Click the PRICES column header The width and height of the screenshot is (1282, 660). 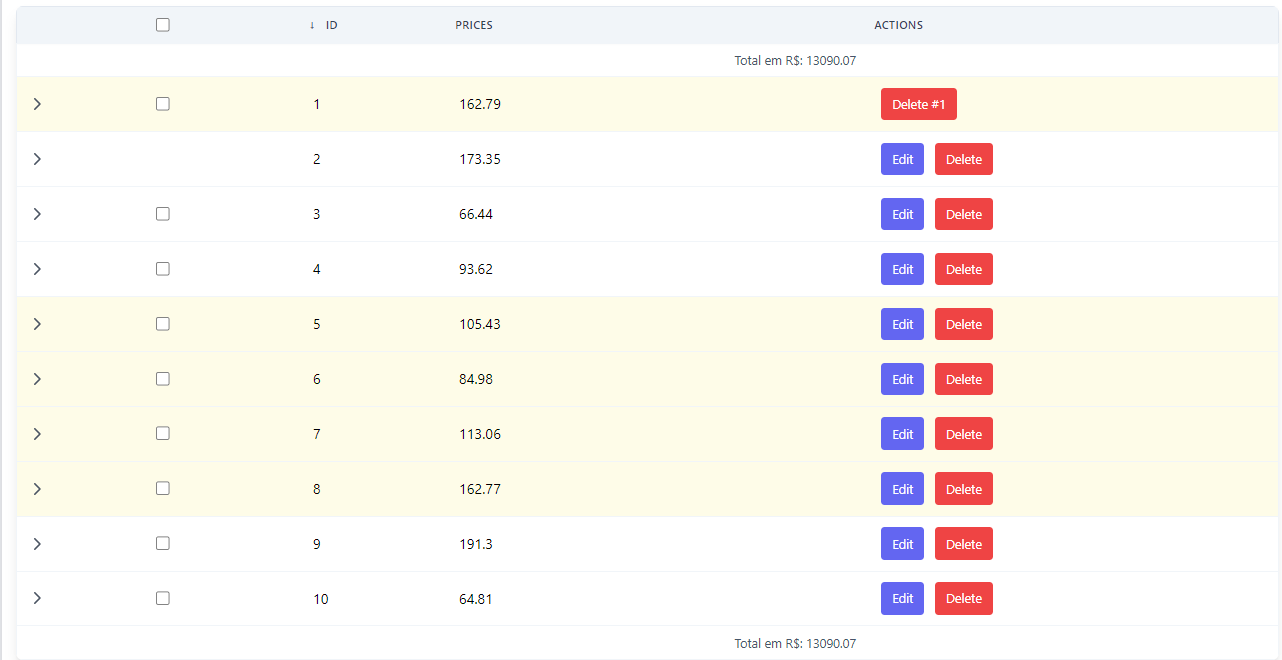pyautogui.click(x=474, y=25)
